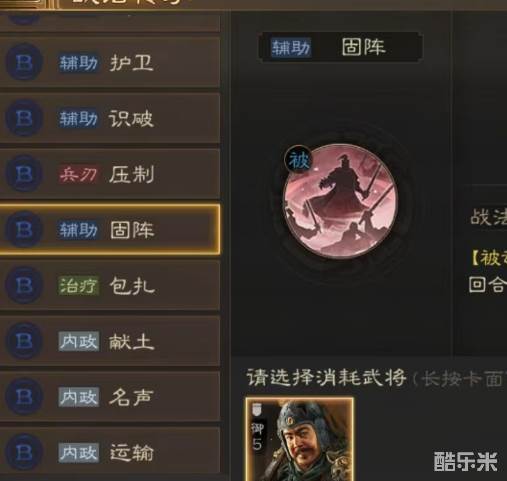Click the B grade icon beside 包扎
The width and height of the screenshot is (507, 481).
pyautogui.click(x=24, y=285)
